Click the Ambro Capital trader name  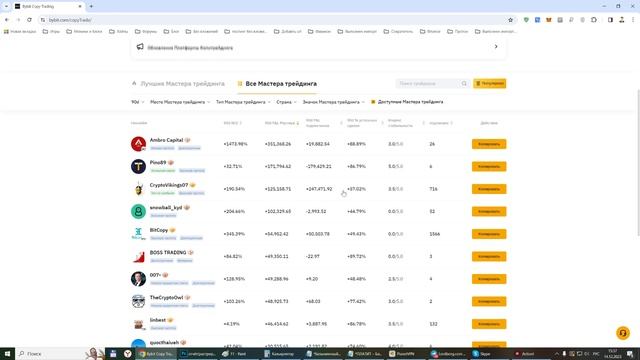click(166, 140)
